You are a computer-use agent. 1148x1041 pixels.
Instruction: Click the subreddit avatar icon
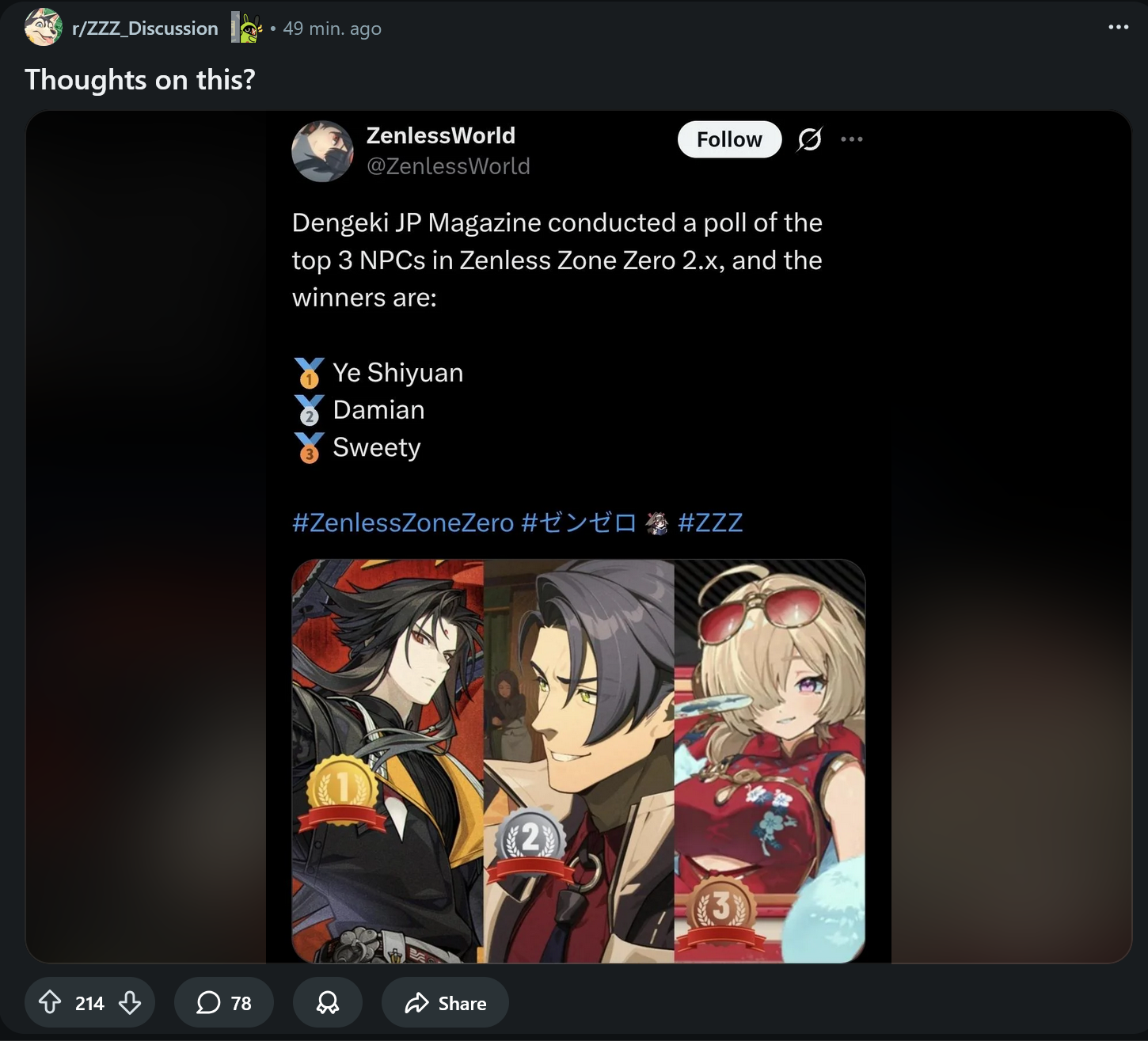[x=44, y=27]
